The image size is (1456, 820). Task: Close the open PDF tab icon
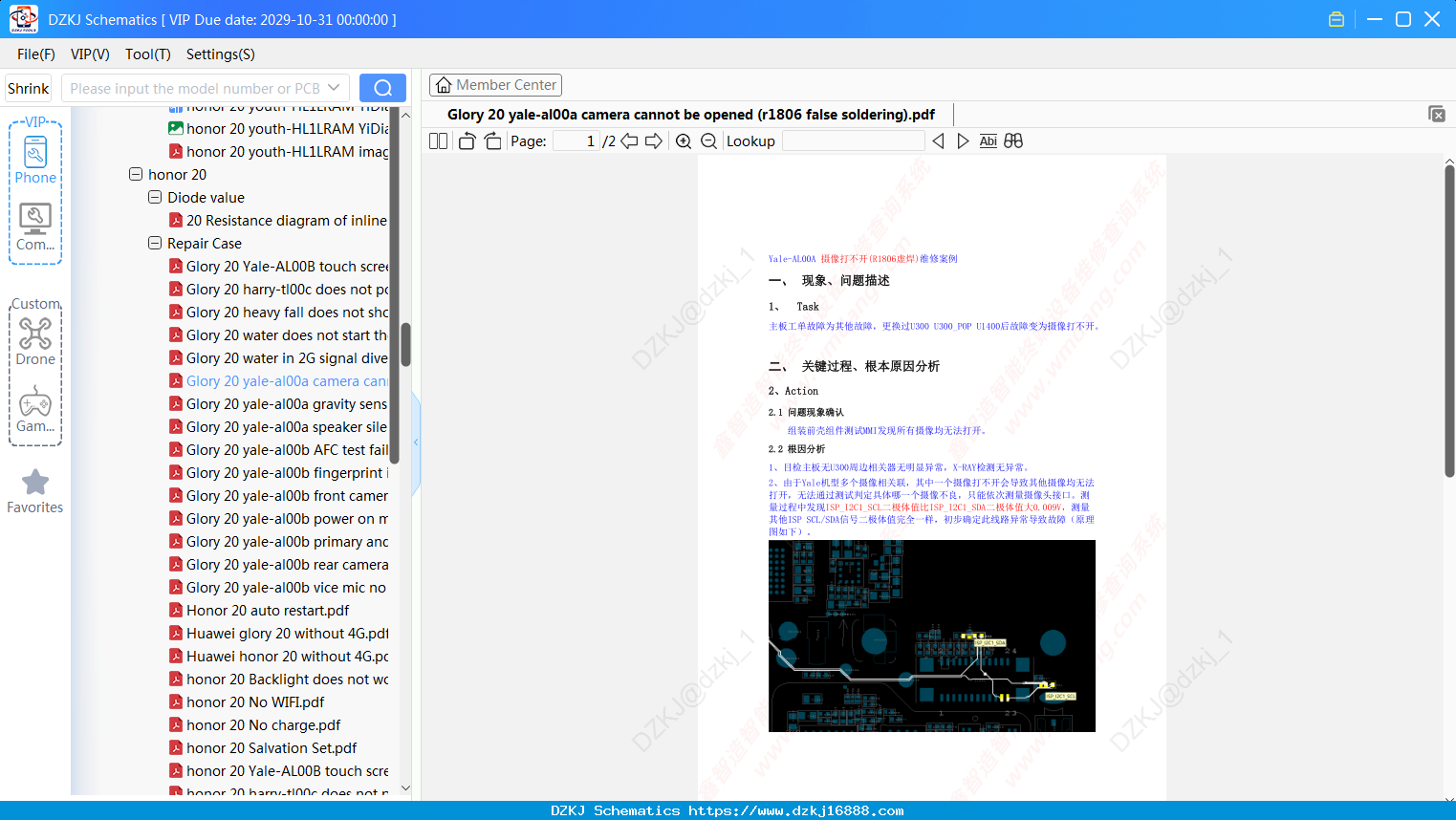(x=1437, y=114)
